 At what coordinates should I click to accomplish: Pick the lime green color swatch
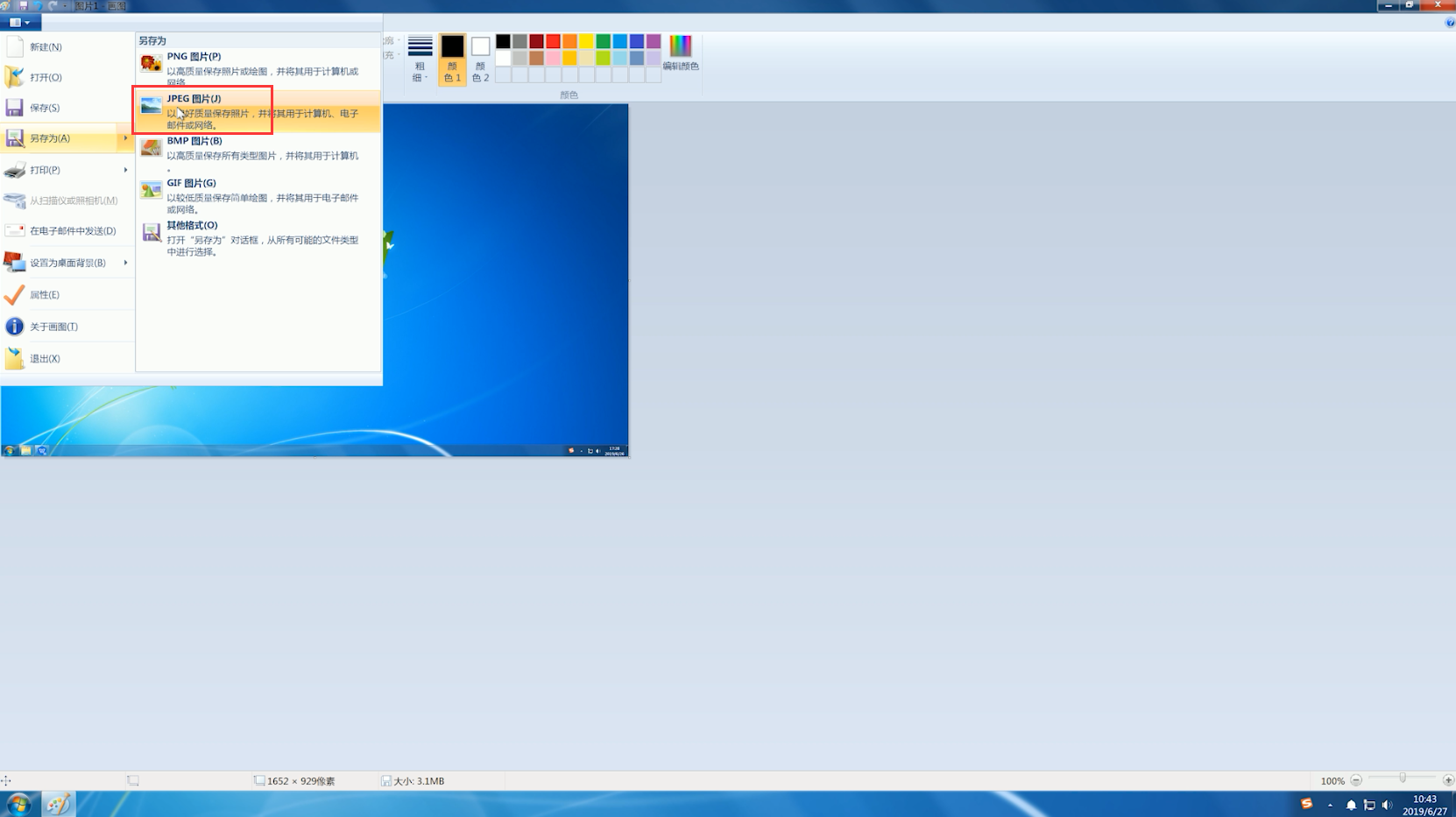click(603, 58)
